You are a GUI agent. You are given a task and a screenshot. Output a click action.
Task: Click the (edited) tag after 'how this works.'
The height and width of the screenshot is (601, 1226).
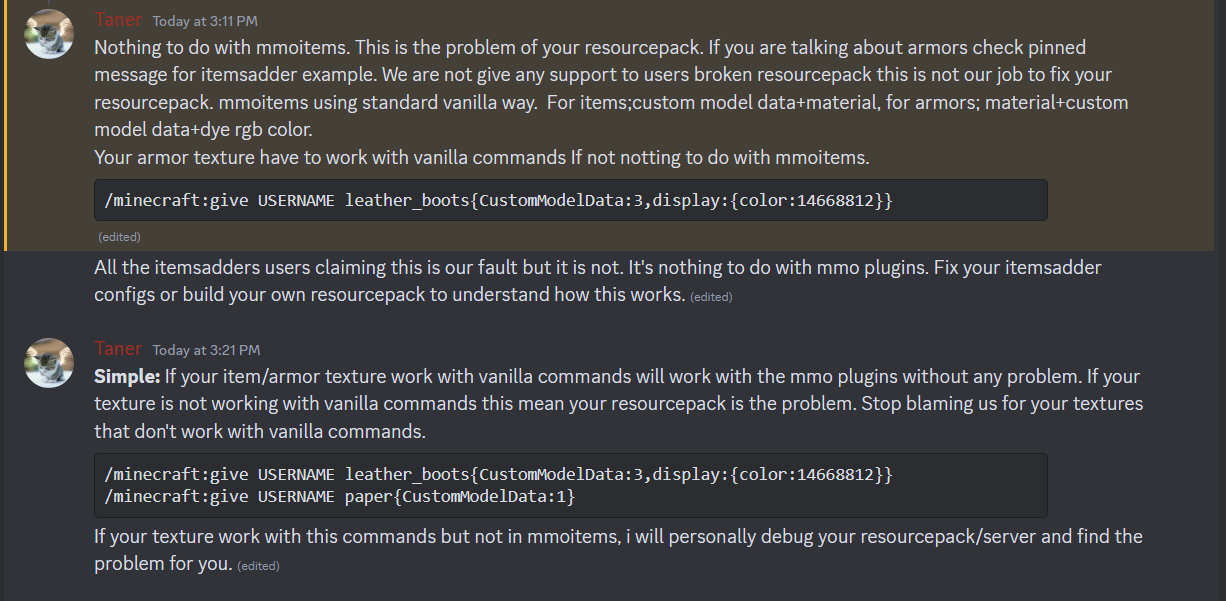pos(711,297)
